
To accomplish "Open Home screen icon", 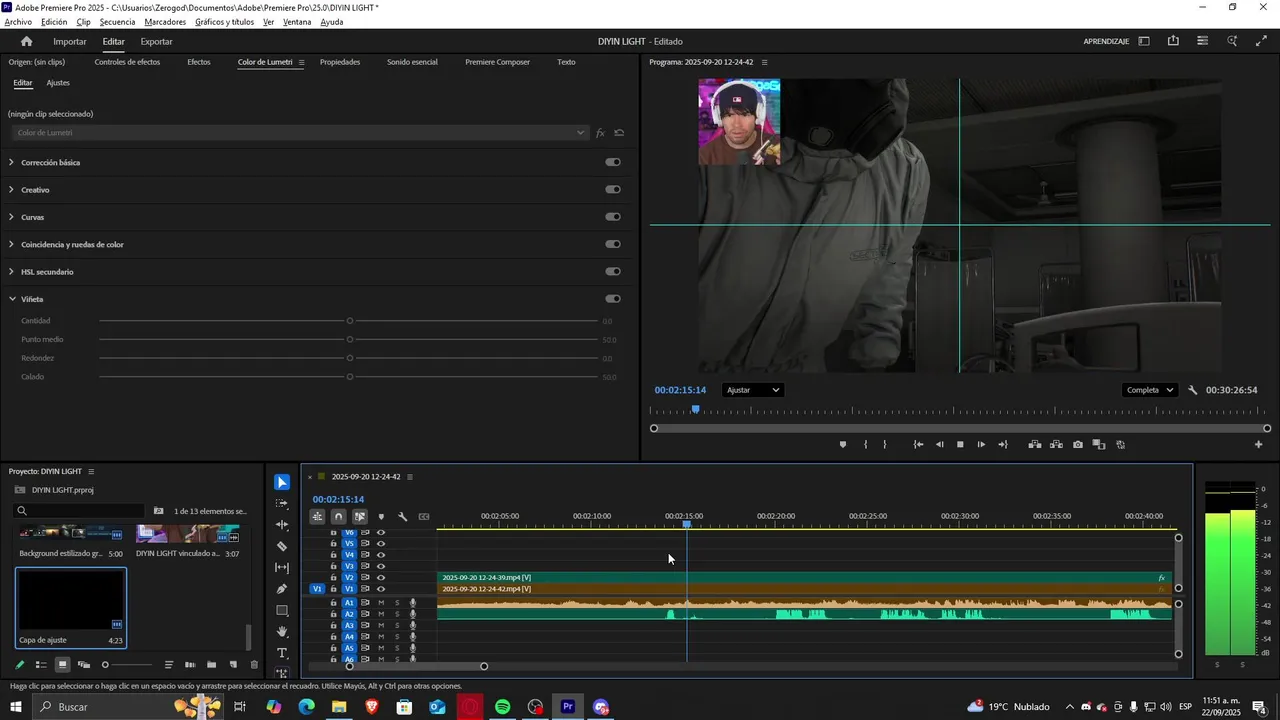I will pos(27,41).
